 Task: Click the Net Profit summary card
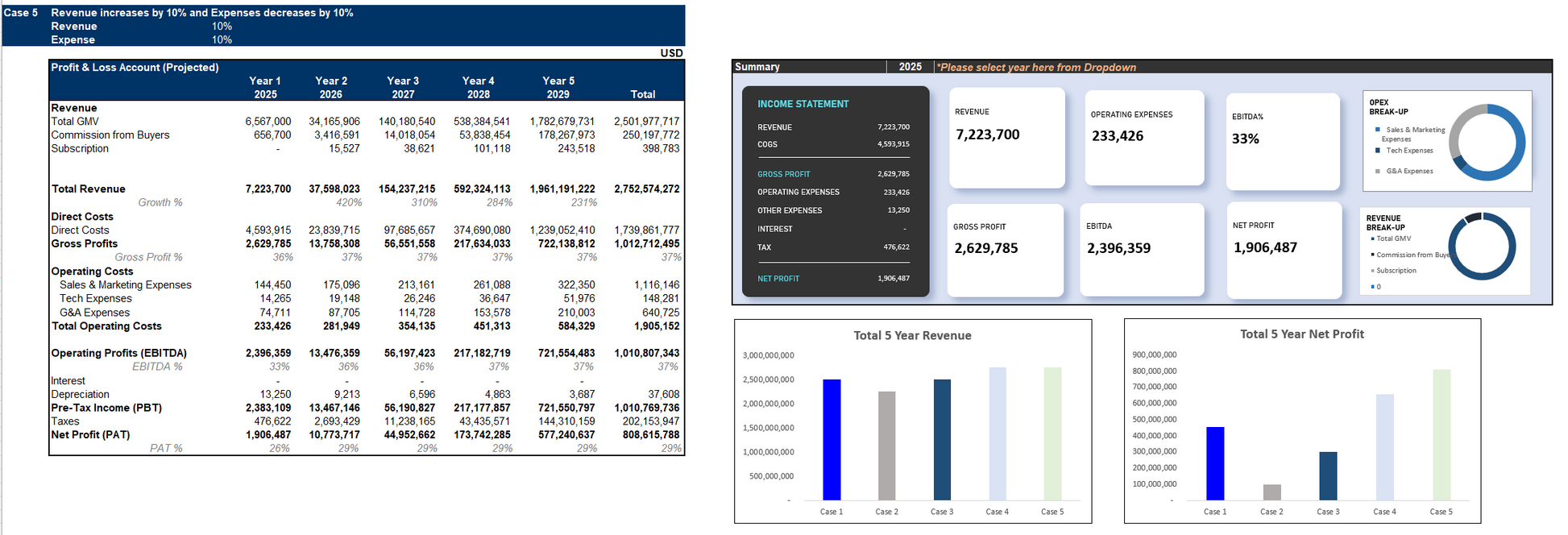(1284, 250)
